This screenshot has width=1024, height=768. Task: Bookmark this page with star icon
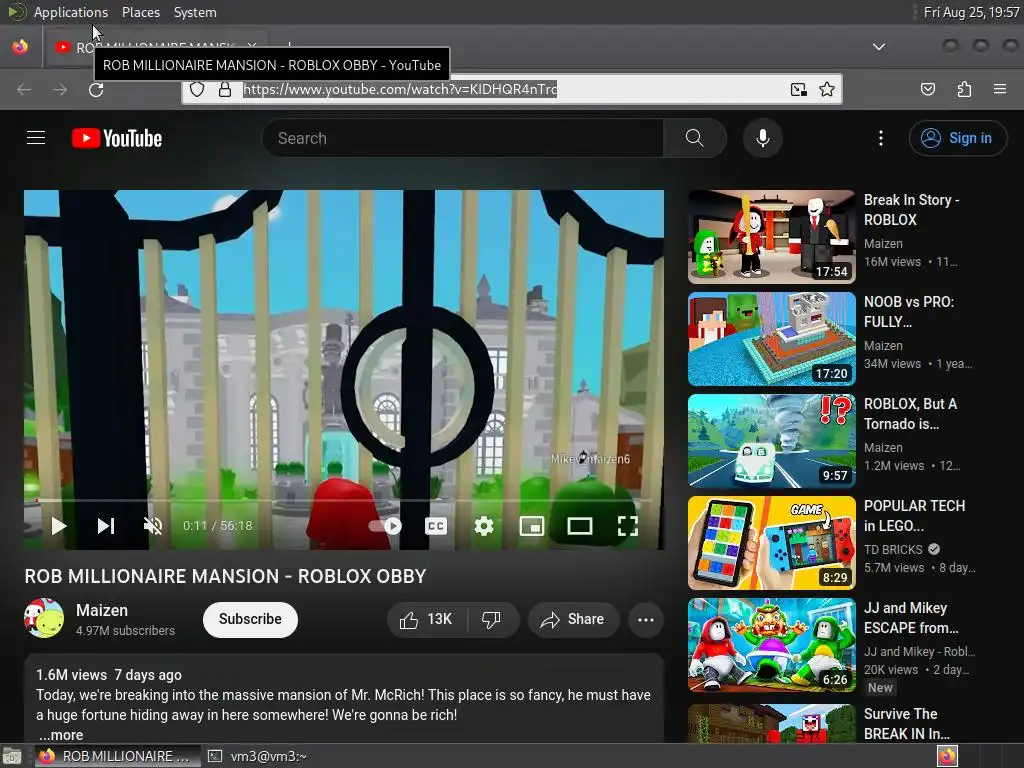pyautogui.click(x=827, y=89)
